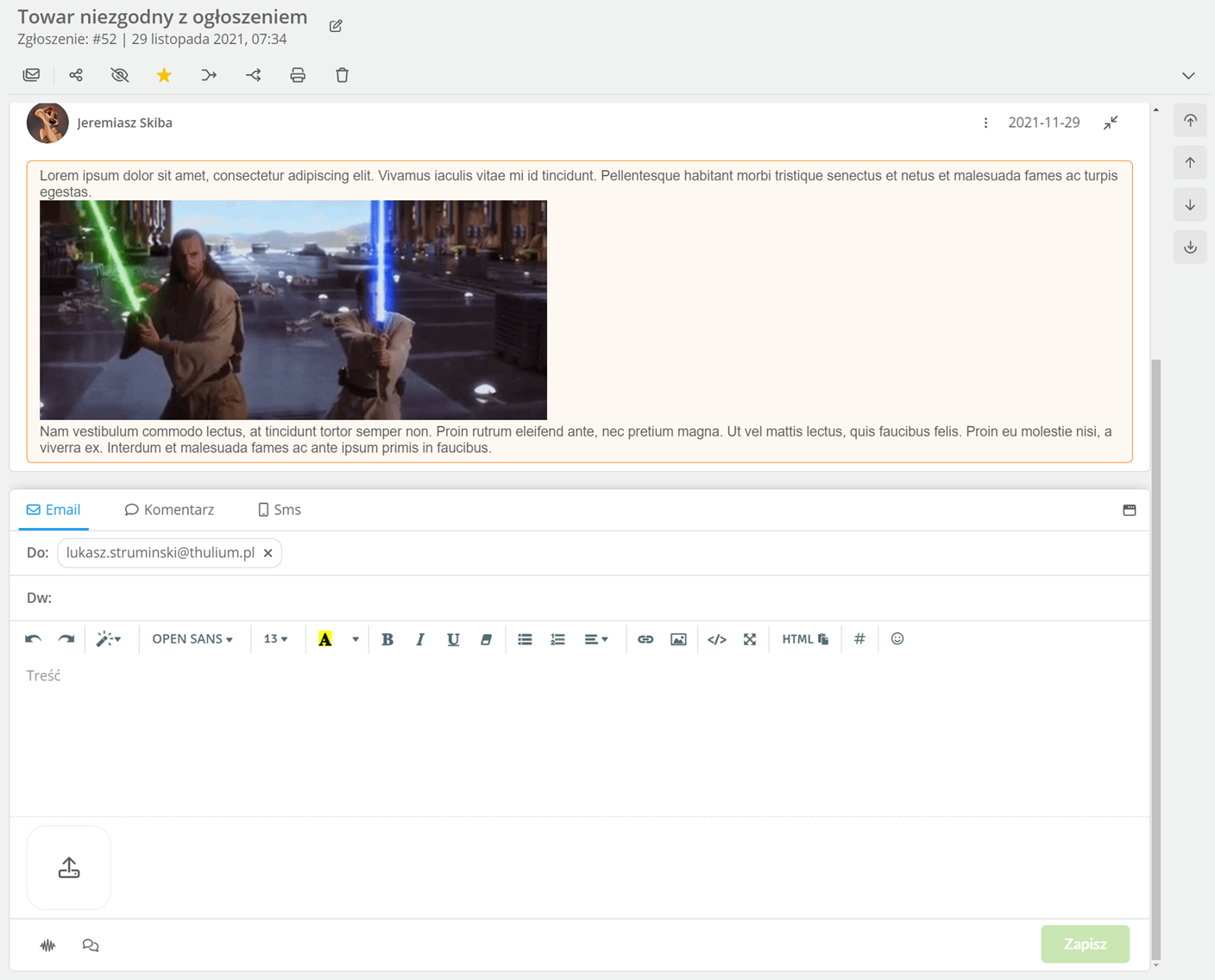
Task: Open the font size 13 dropdown
Action: (x=276, y=639)
